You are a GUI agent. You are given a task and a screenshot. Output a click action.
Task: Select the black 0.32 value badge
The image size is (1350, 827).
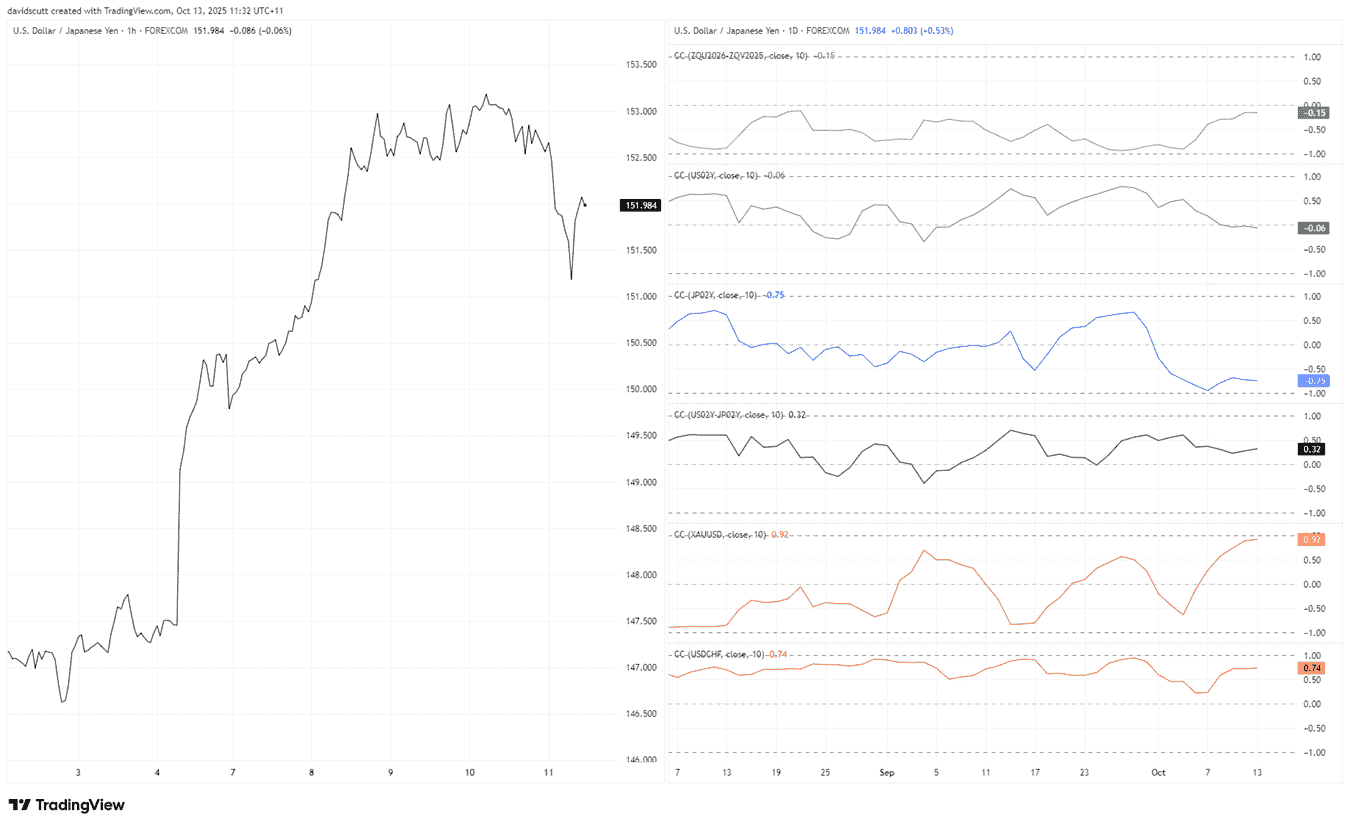[x=1311, y=449]
